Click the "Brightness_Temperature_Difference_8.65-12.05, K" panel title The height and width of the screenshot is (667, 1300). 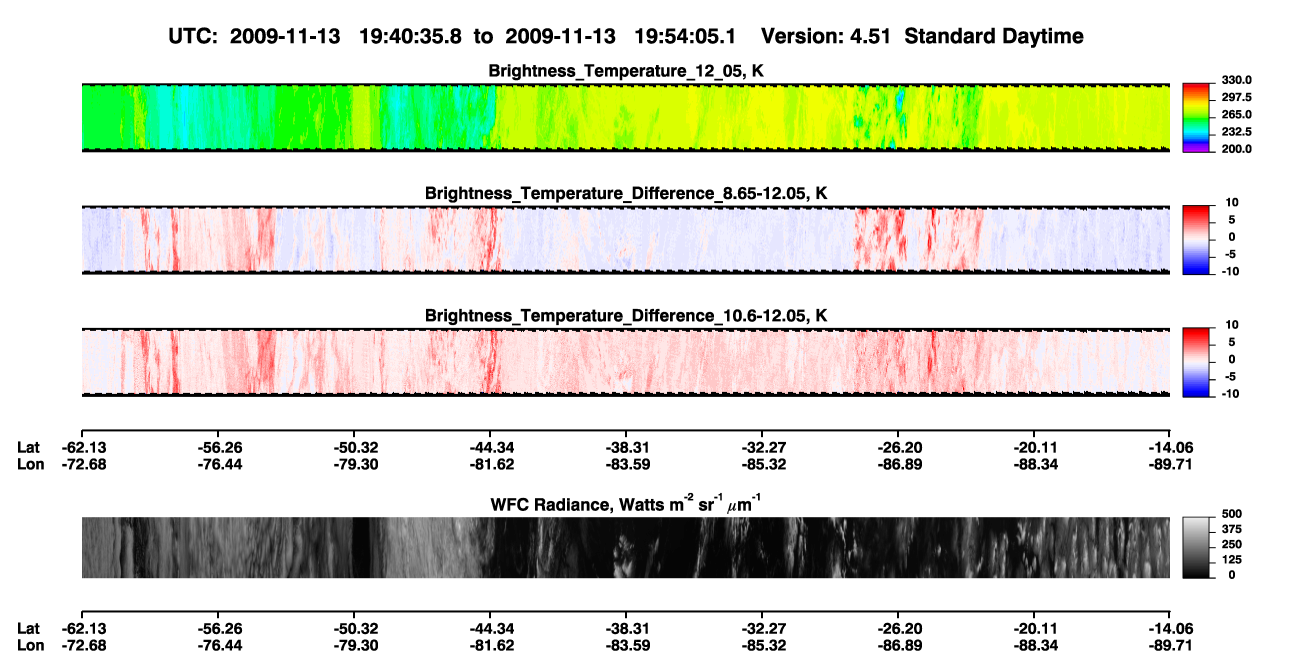point(626,193)
